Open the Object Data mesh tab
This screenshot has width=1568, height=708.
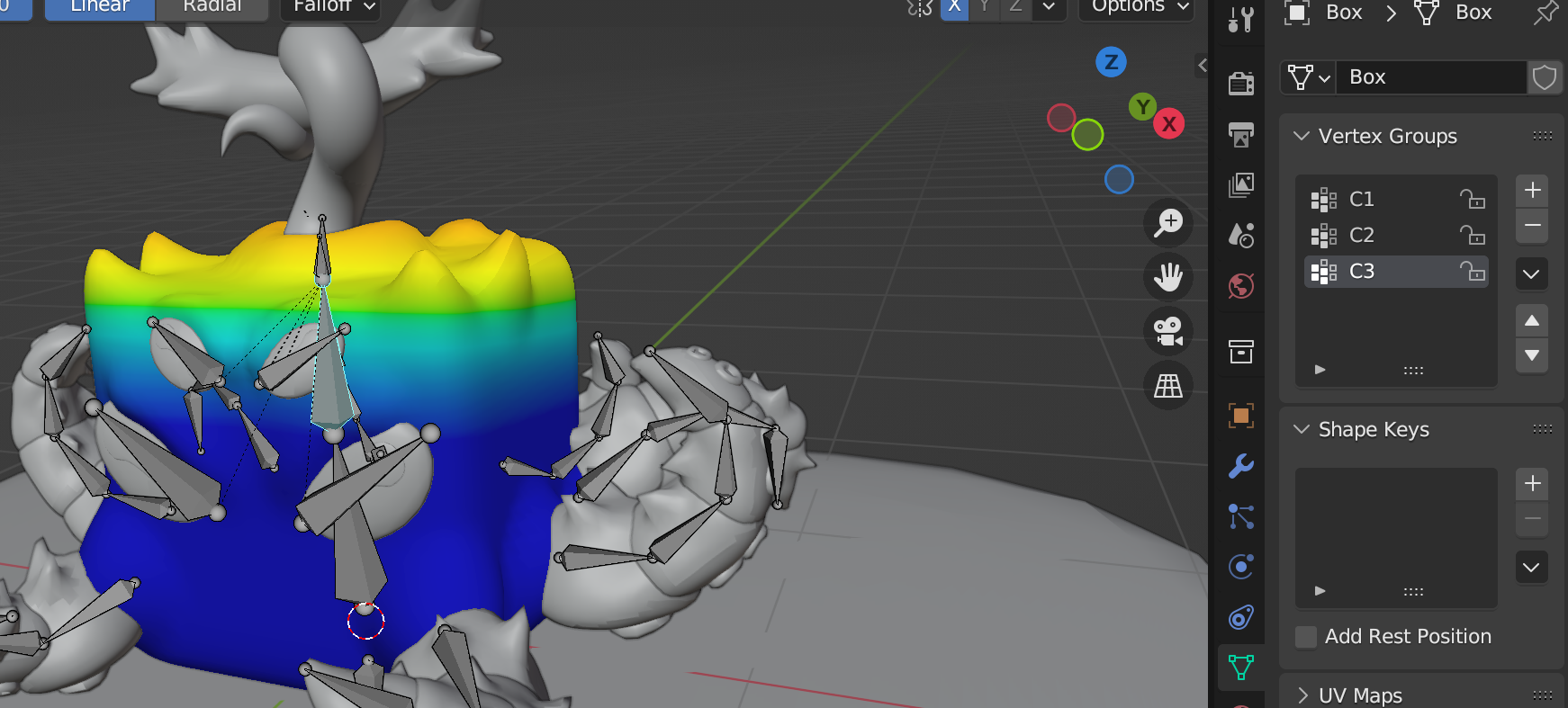click(x=1241, y=668)
